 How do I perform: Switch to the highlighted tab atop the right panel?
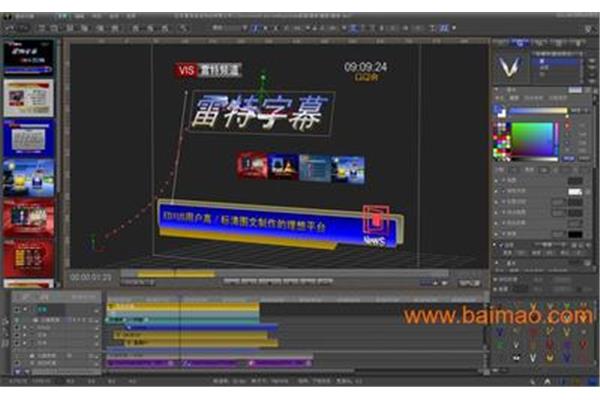520,43
